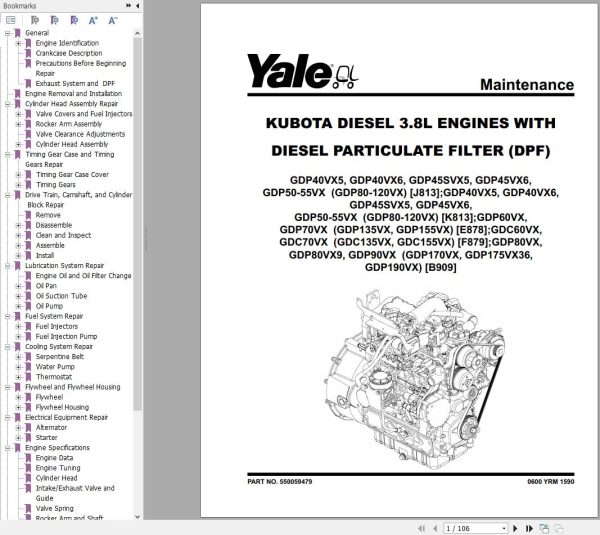Screen dimensions: 600x535
Task: Expand Valve Covers and Fuel Injectors node
Action: coord(18,114)
